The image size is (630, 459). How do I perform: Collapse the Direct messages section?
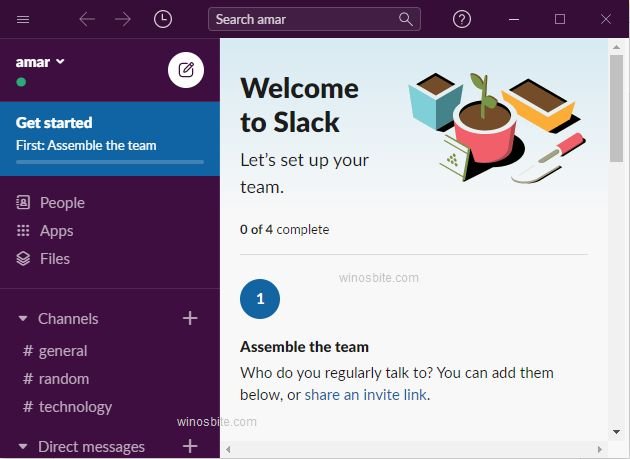[23, 447]
